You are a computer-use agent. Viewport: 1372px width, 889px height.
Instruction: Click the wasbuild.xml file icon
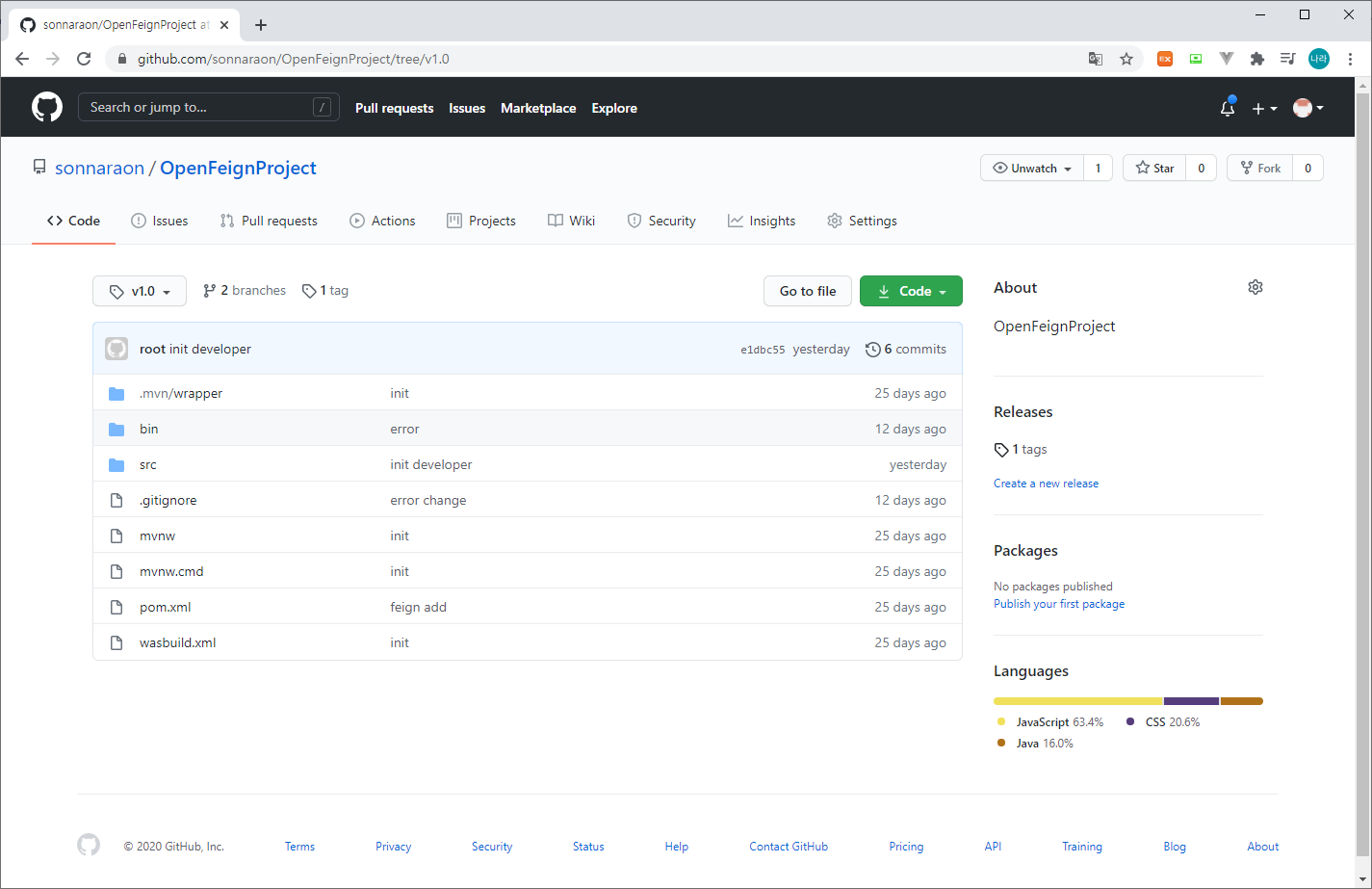(x=116, y=642)
